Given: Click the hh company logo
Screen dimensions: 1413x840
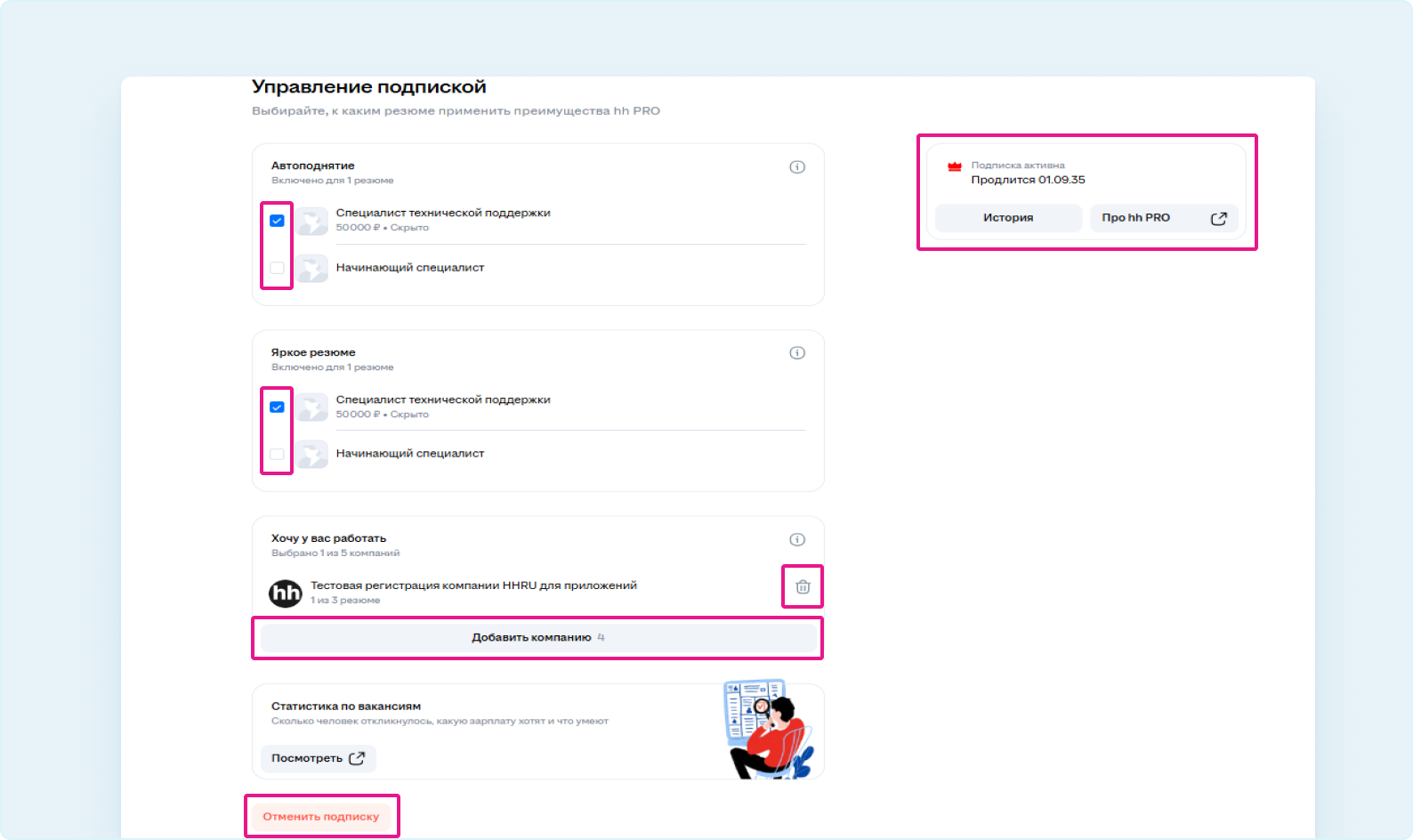Looking at the screenshot, I should 286,593.
